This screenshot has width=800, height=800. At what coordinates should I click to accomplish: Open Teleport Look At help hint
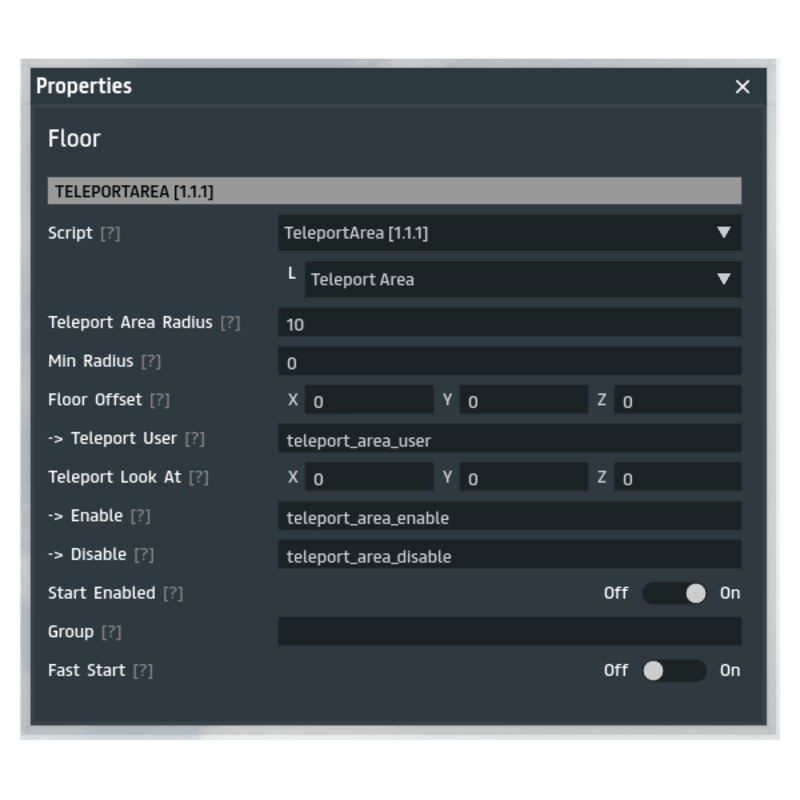pyautogui.click(x=199, y=477)
